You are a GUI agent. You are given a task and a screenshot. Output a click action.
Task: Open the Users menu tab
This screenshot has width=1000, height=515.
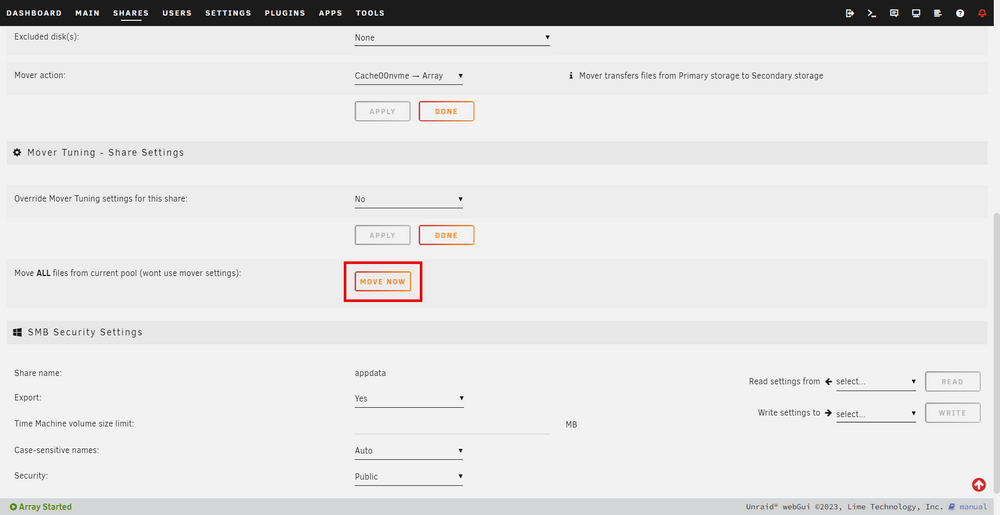[x=177, y=13]
